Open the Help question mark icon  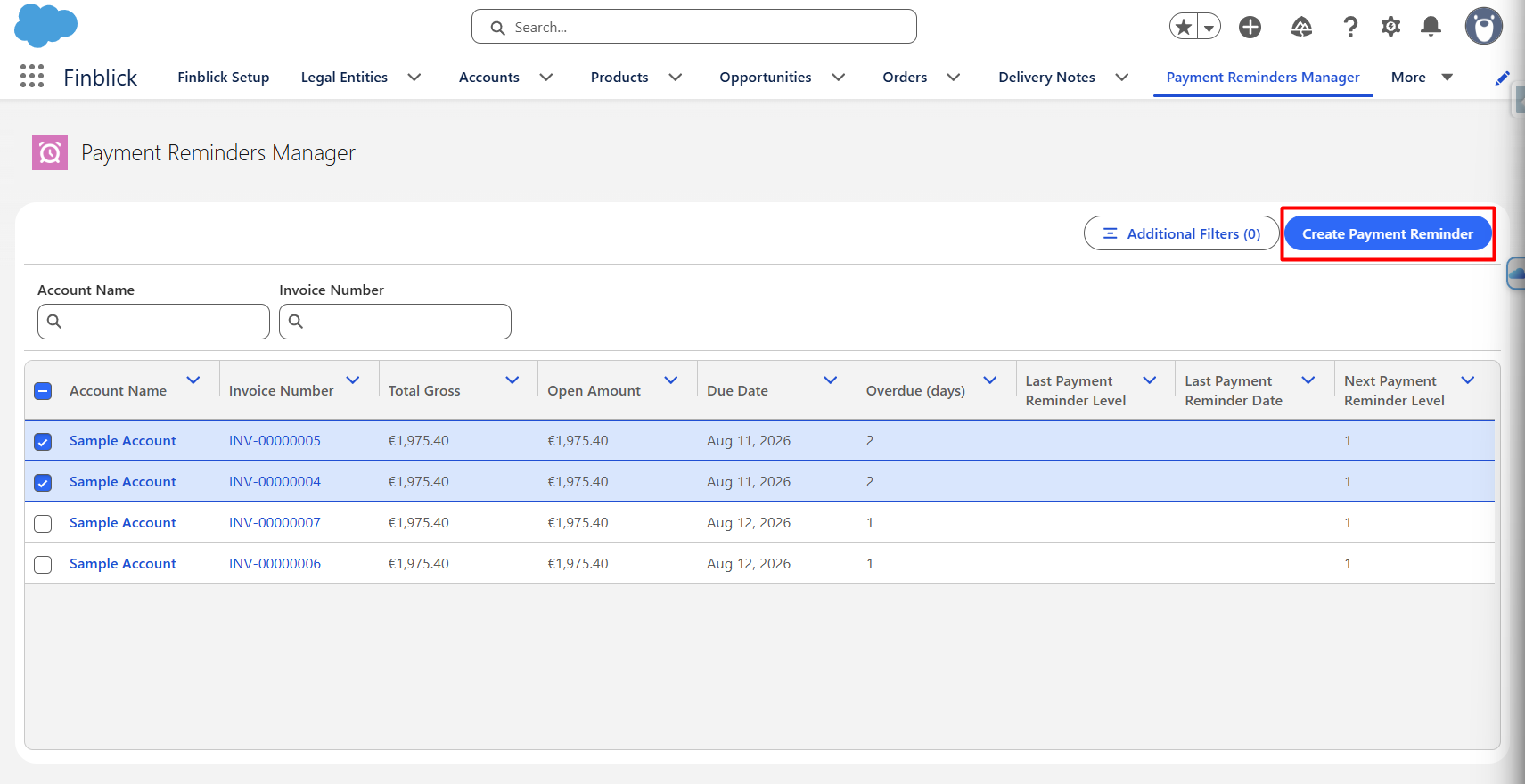1350,27
